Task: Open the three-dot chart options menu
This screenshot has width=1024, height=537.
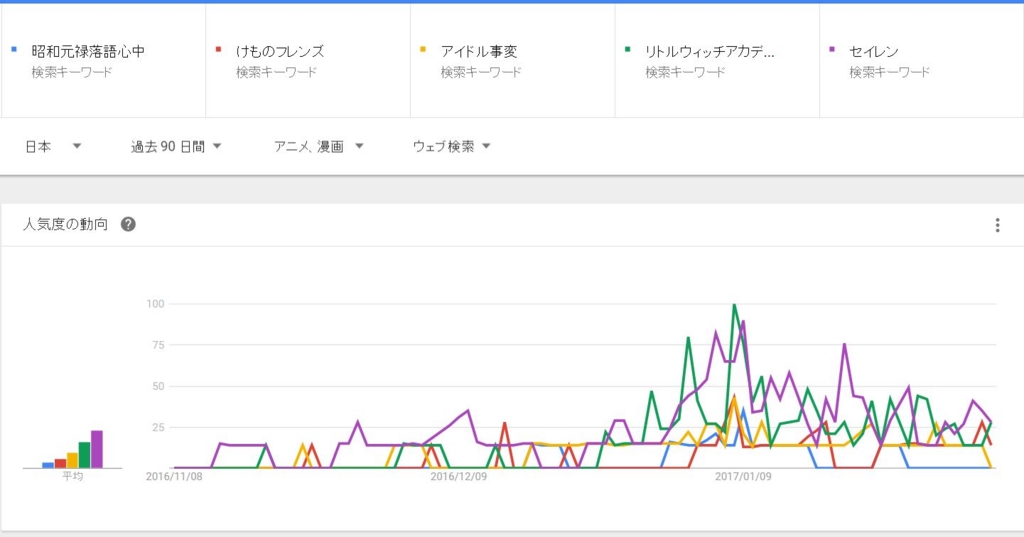Action: (x=997, y=225)
